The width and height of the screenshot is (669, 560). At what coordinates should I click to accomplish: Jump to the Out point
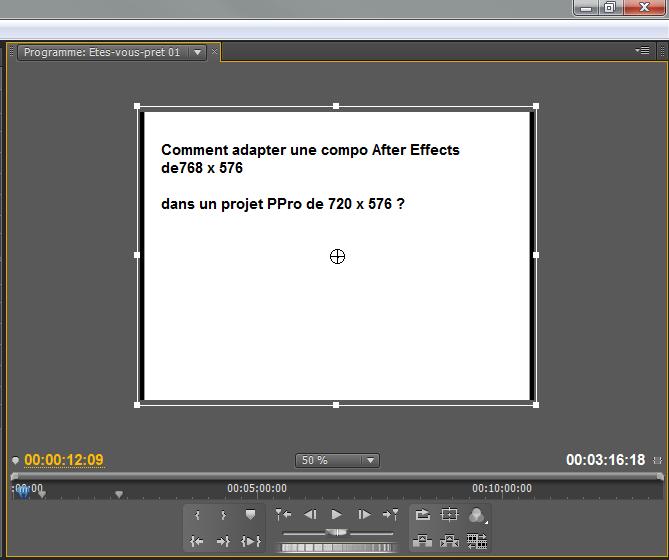(x=223, y=541)
